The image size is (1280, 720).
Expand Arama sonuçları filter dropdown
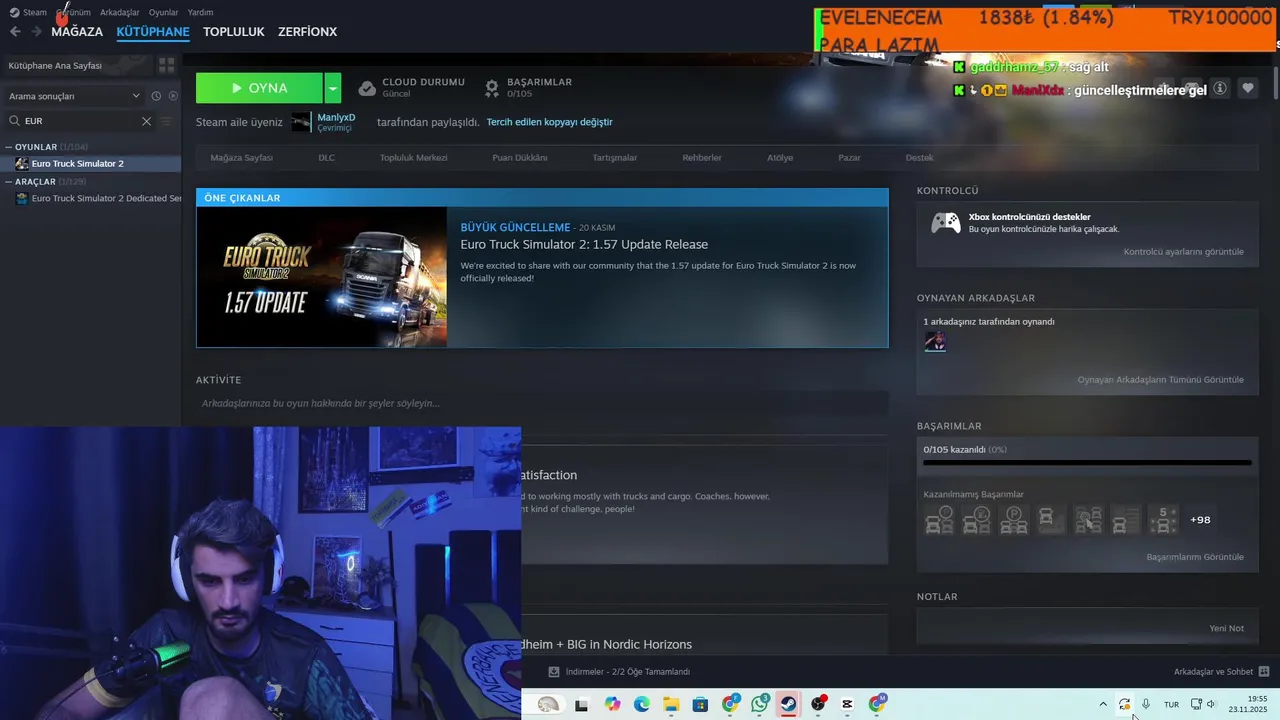pyautogui.click(x=74, y=96)
